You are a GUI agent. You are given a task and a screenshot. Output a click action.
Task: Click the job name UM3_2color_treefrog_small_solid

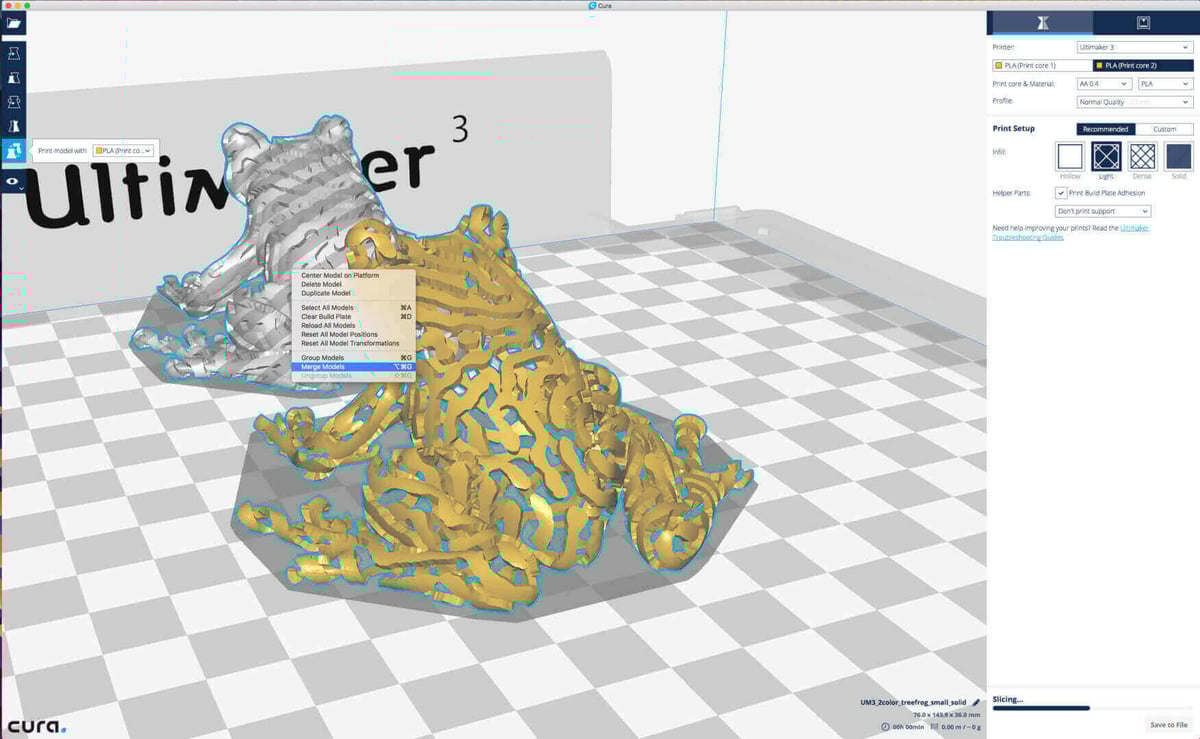912,702
